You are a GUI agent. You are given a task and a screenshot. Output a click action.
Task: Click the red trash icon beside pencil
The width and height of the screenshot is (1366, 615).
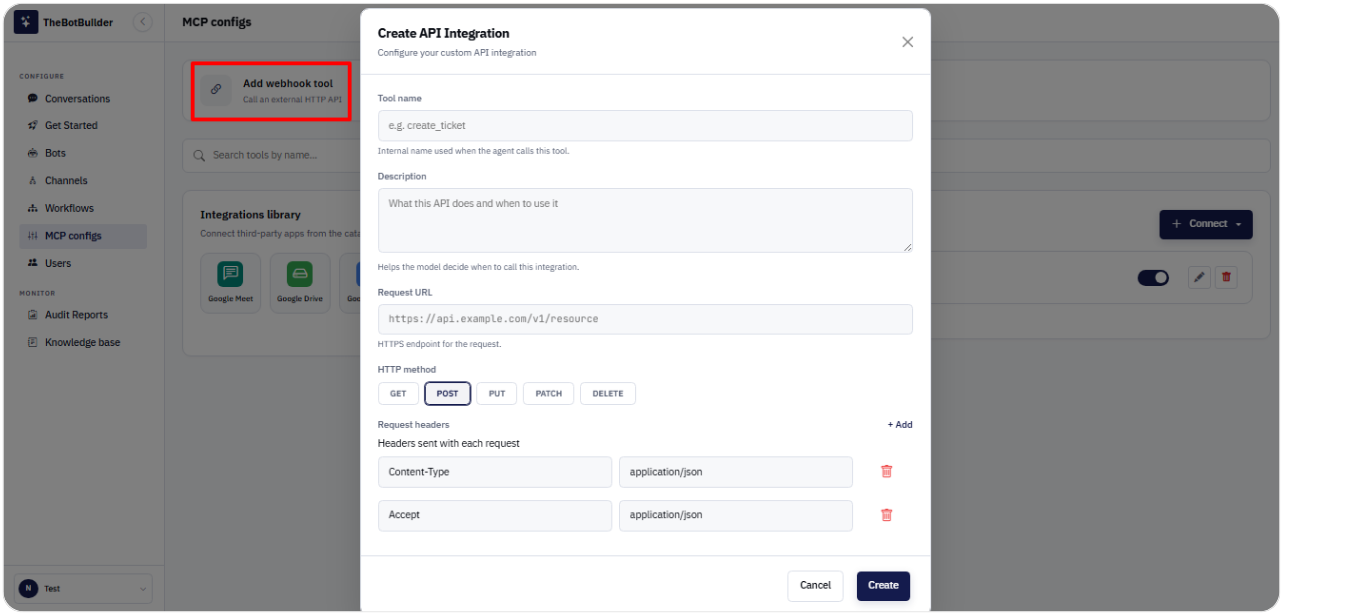point(1226,277)
